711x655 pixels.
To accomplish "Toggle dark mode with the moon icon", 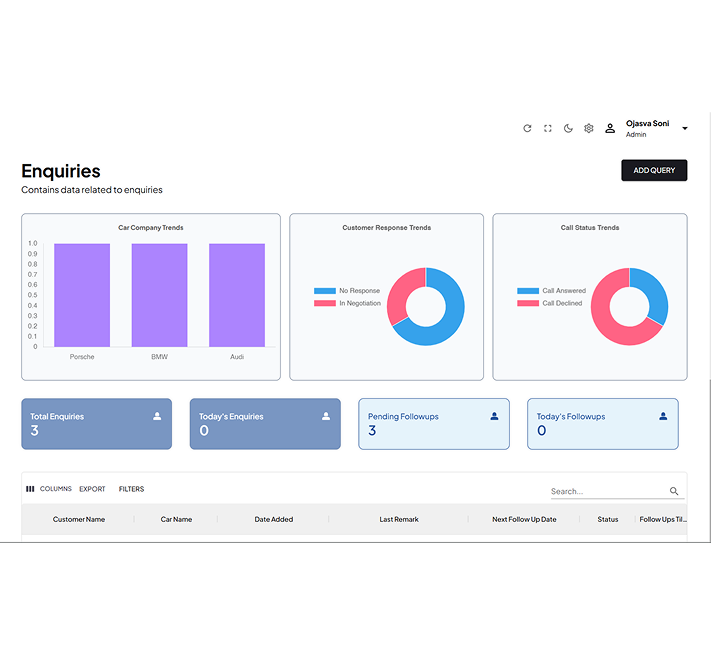I will [568, 128].
